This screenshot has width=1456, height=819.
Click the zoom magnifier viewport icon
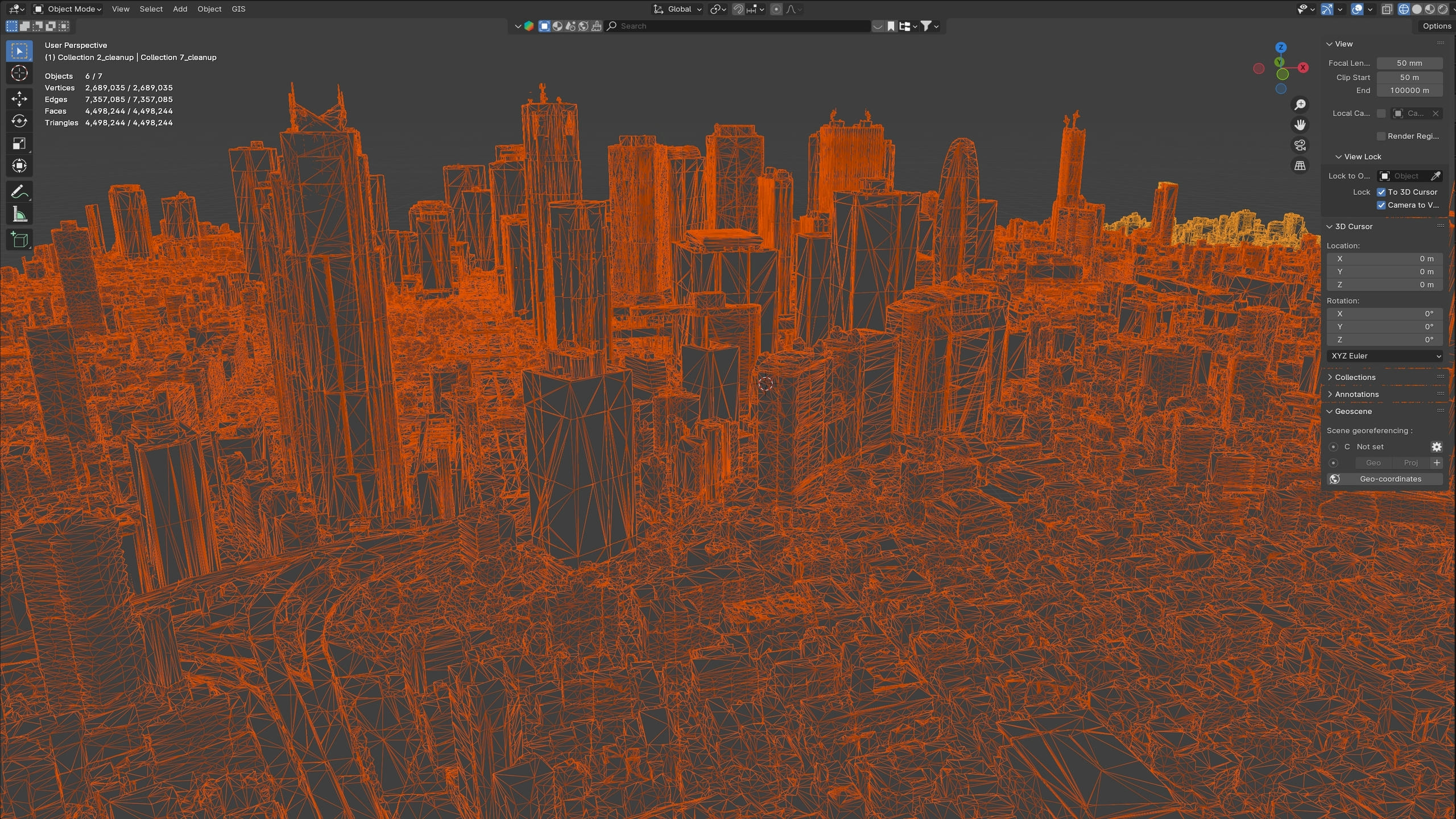point(1300,105)
